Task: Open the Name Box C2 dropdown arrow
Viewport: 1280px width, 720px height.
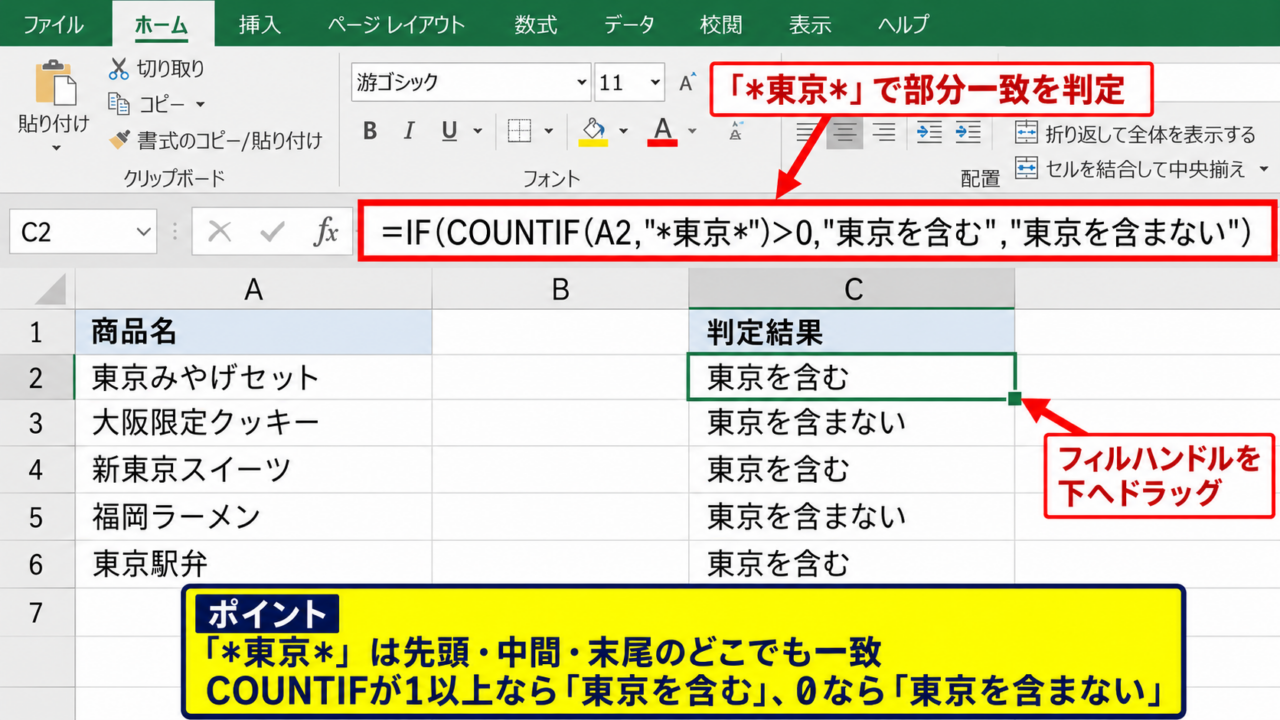Action: coord(143,233)
